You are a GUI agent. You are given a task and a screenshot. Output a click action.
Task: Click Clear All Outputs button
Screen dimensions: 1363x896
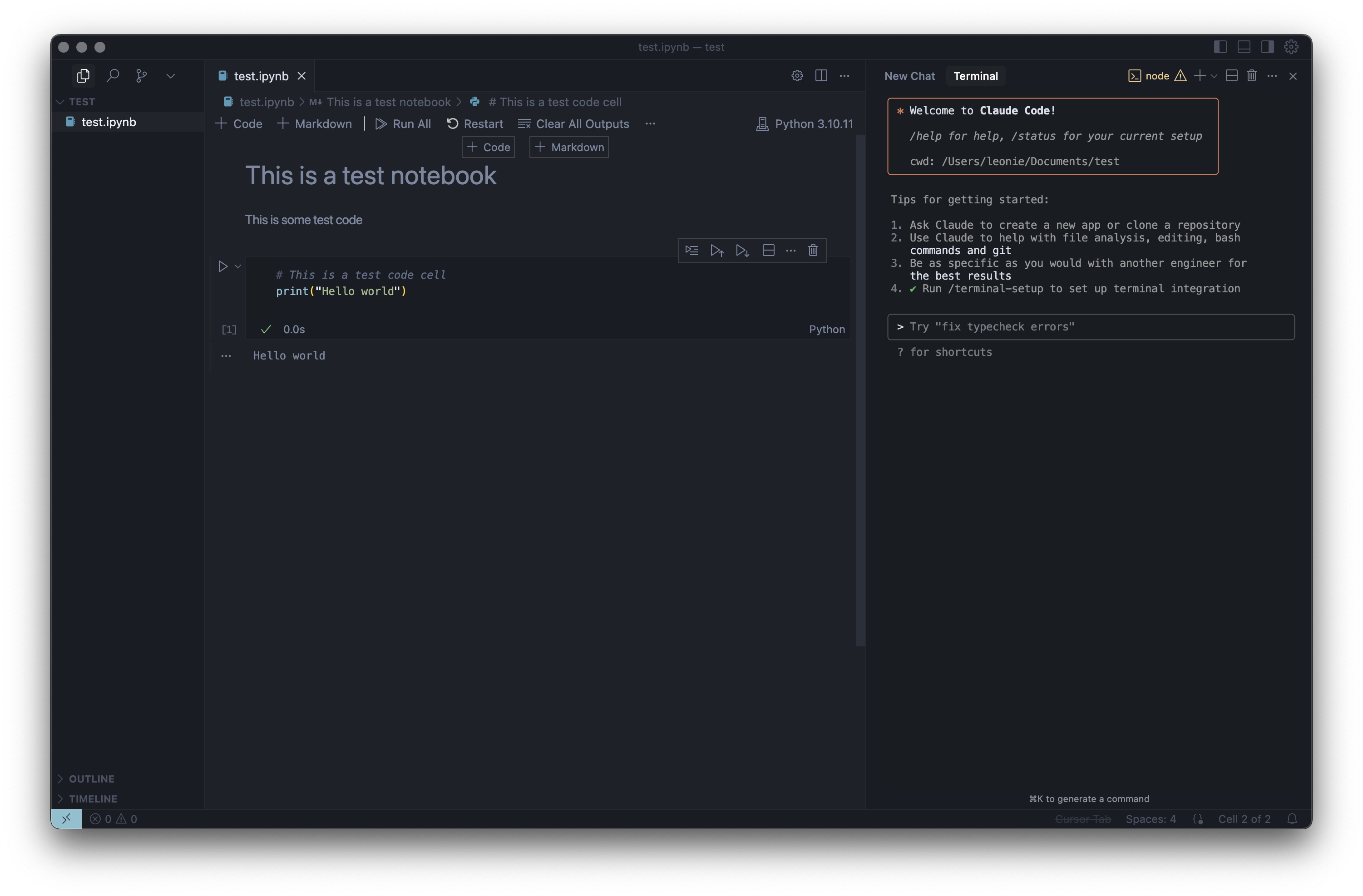tap(573, 123)
